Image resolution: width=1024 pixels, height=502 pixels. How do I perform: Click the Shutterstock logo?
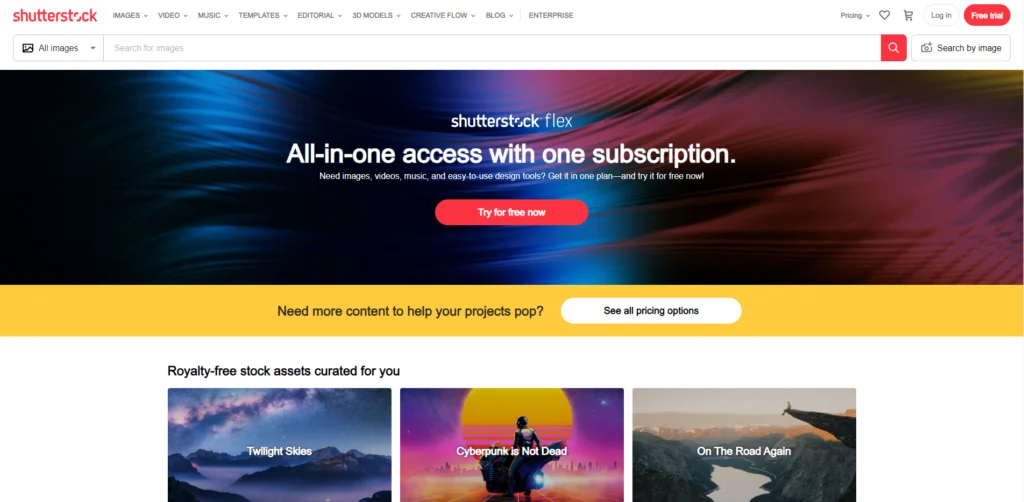(55, 16)
